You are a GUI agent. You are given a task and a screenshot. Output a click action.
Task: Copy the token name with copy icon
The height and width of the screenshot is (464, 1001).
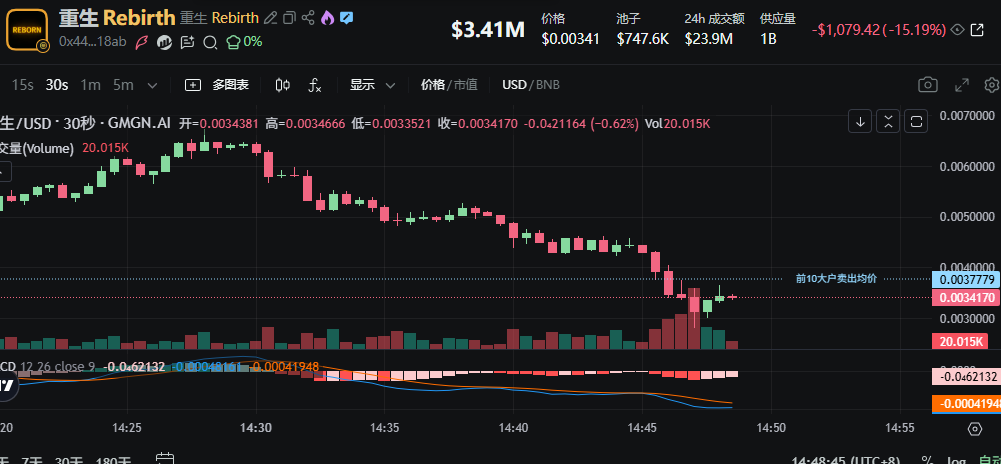point(289,18)
